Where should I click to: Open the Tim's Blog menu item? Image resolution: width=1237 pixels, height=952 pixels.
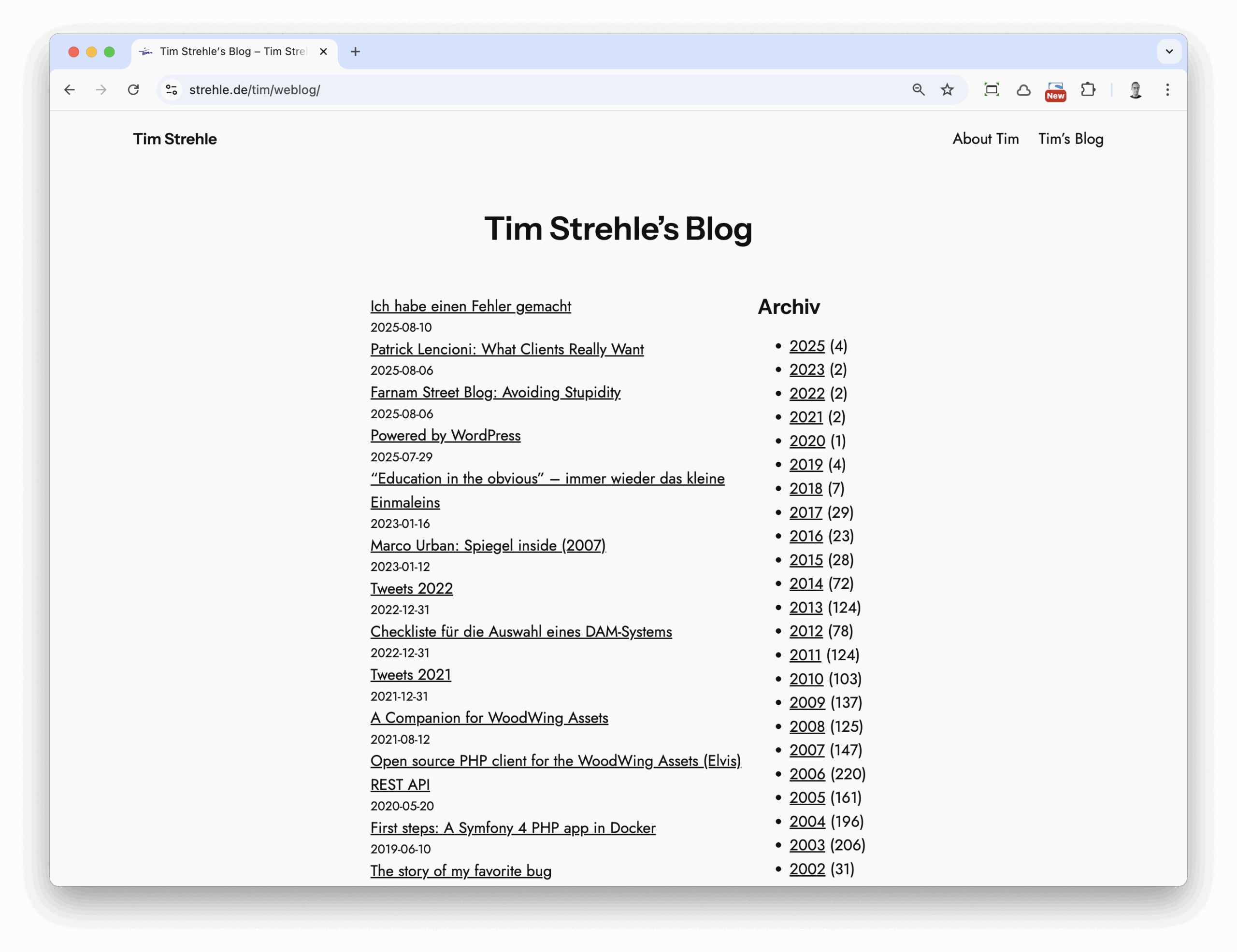click(x=1070, y=139)
